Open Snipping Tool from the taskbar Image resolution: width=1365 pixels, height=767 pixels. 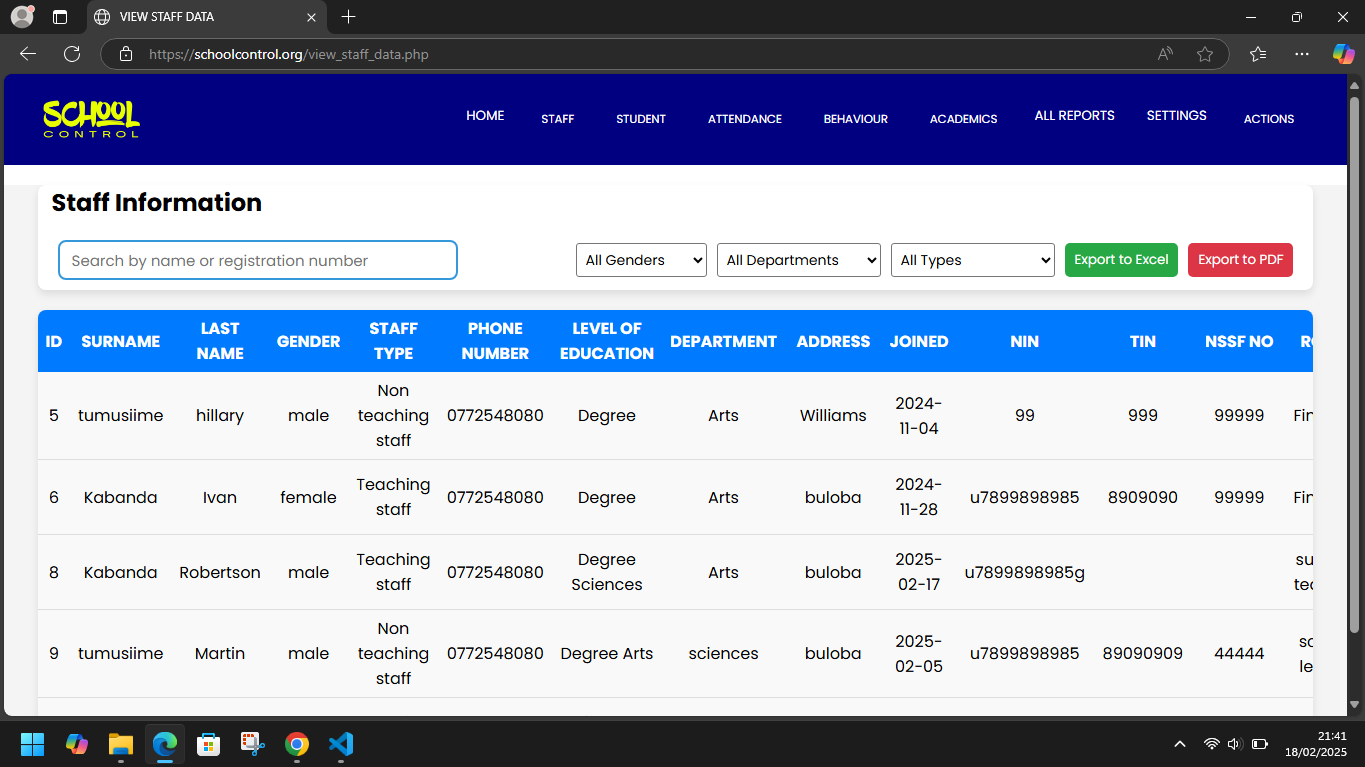click(253, 744)
